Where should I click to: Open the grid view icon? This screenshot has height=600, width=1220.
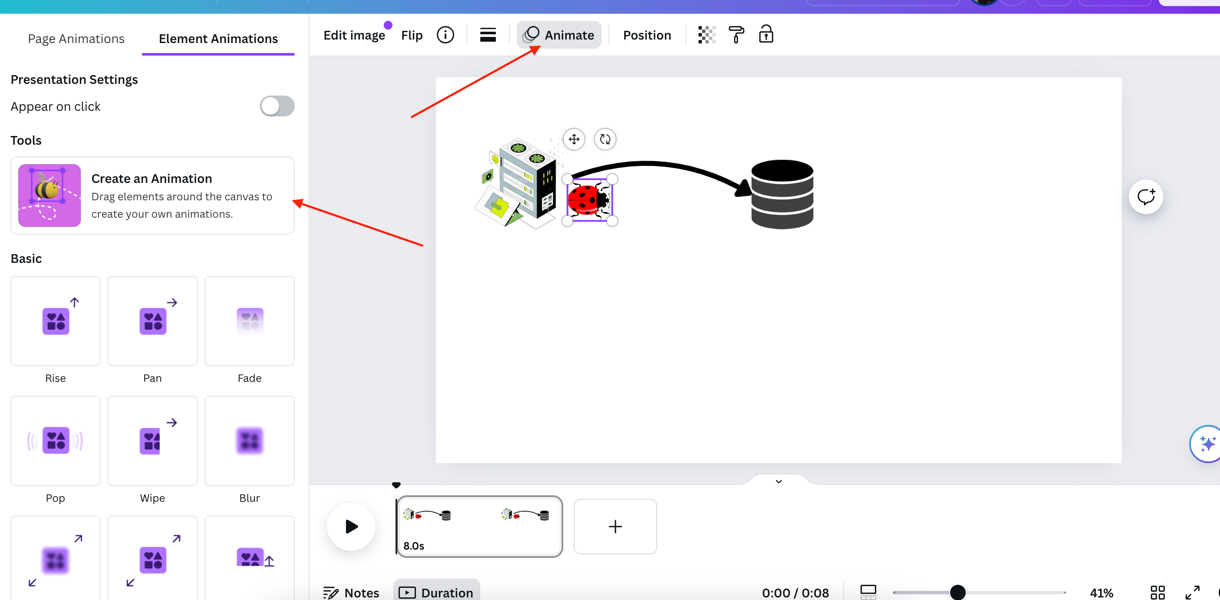click(1158, 593)
